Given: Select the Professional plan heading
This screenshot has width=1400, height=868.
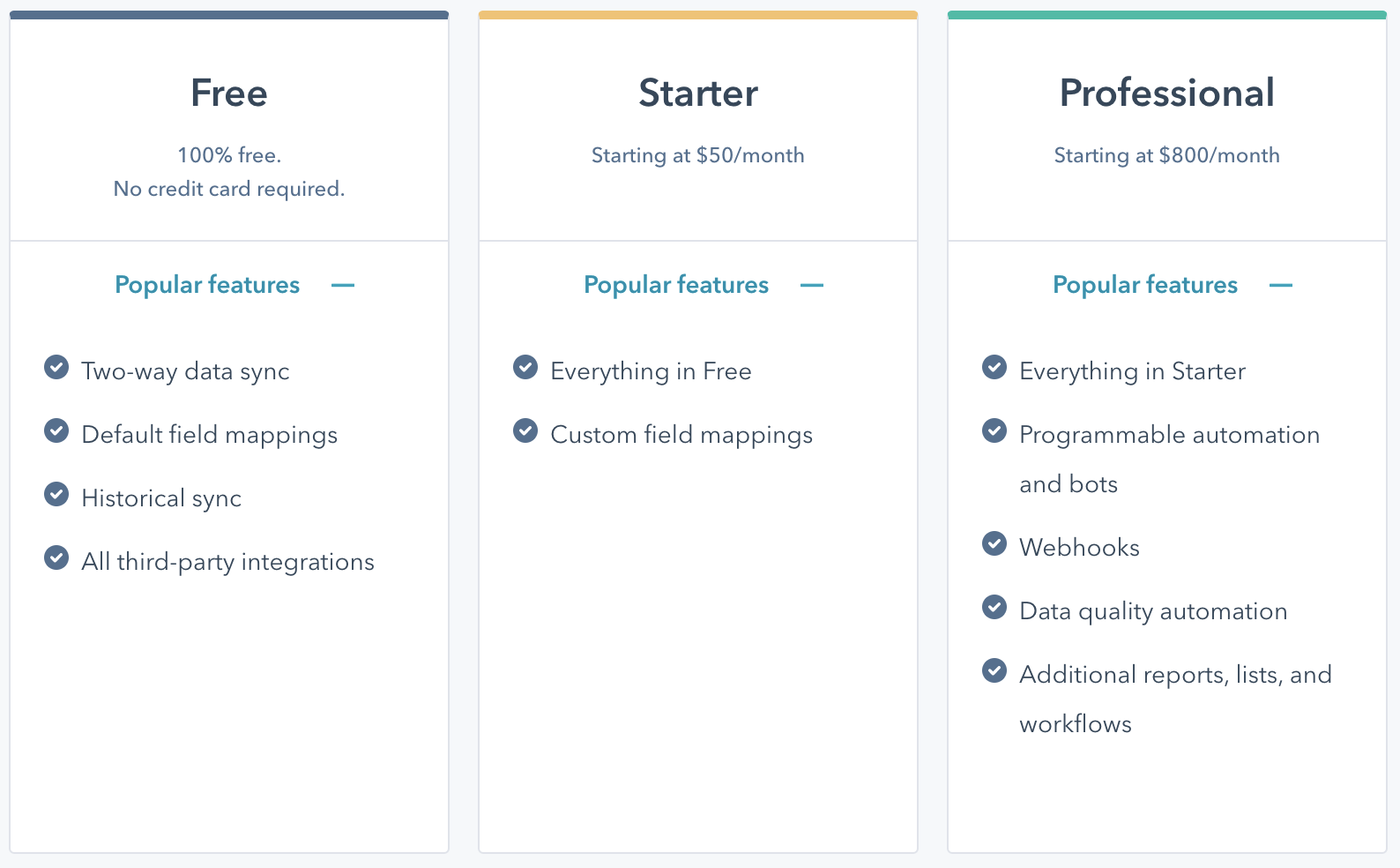Looking at the screenshot, I should 1167,93.
